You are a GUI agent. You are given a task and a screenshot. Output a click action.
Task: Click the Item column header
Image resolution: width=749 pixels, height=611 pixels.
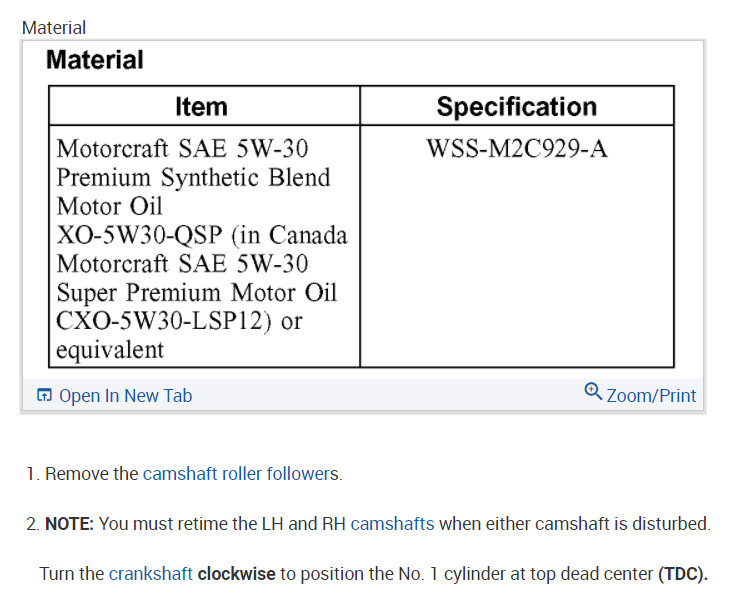point(201,107)
